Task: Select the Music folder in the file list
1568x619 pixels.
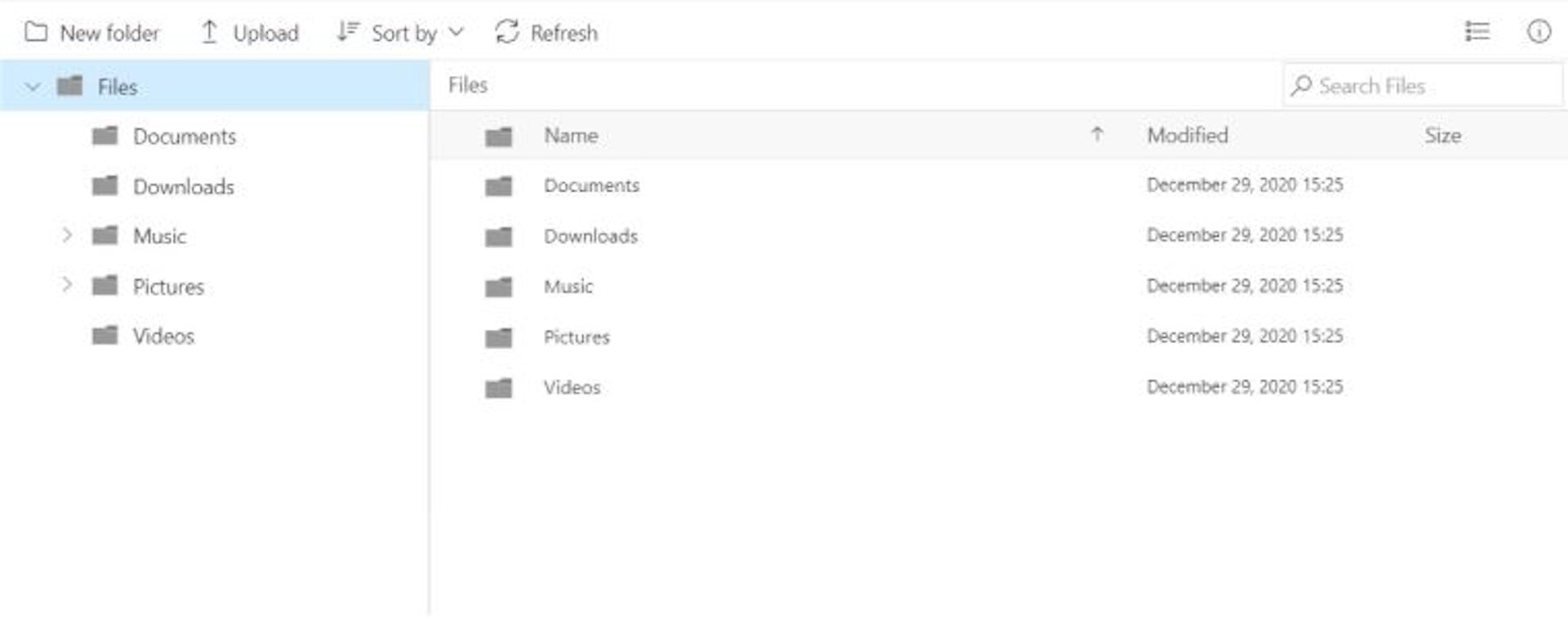Action: click(x=569, y=286)
